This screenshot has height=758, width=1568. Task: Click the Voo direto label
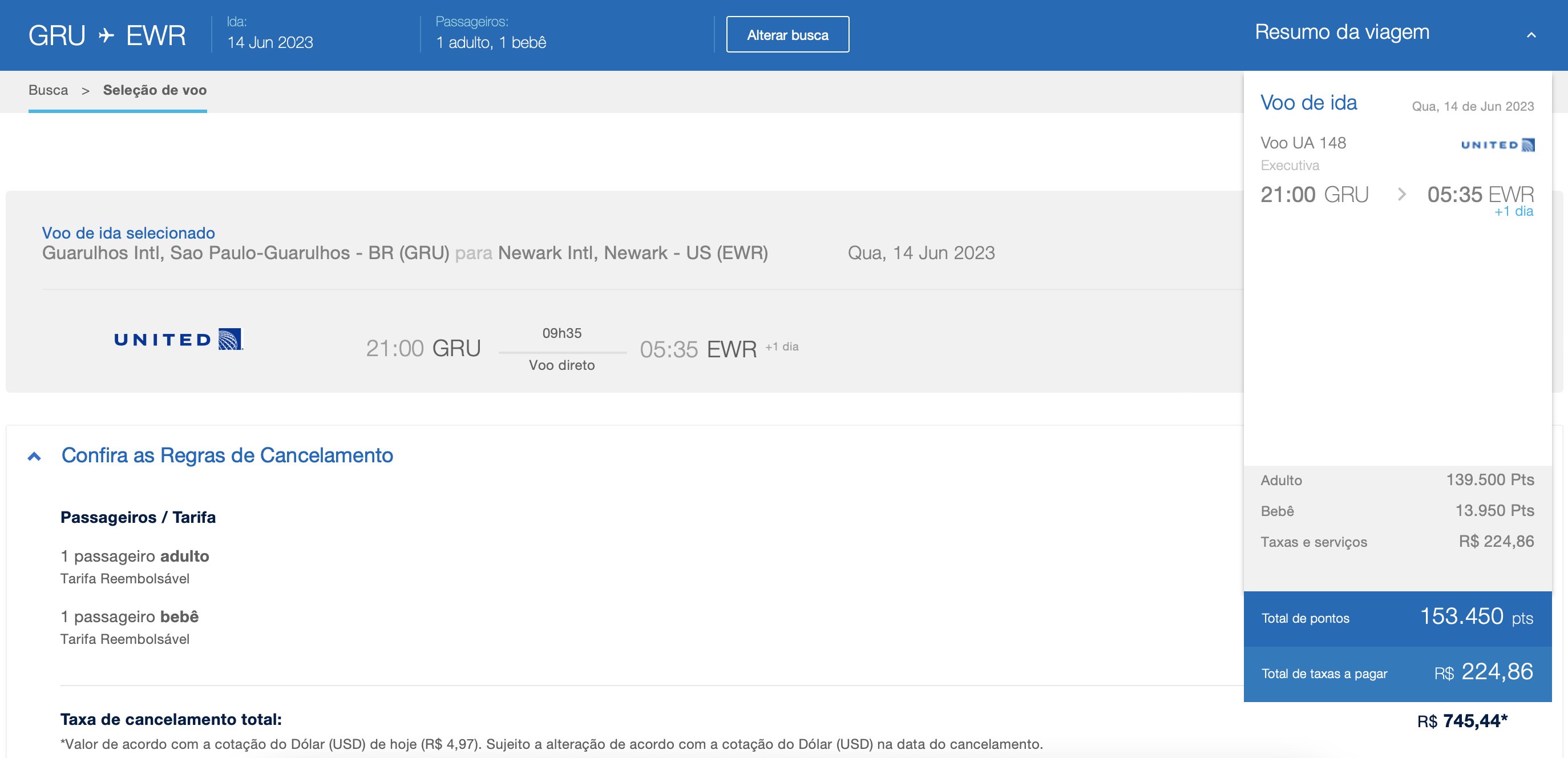pyautogui.click(x=562, y=365)
